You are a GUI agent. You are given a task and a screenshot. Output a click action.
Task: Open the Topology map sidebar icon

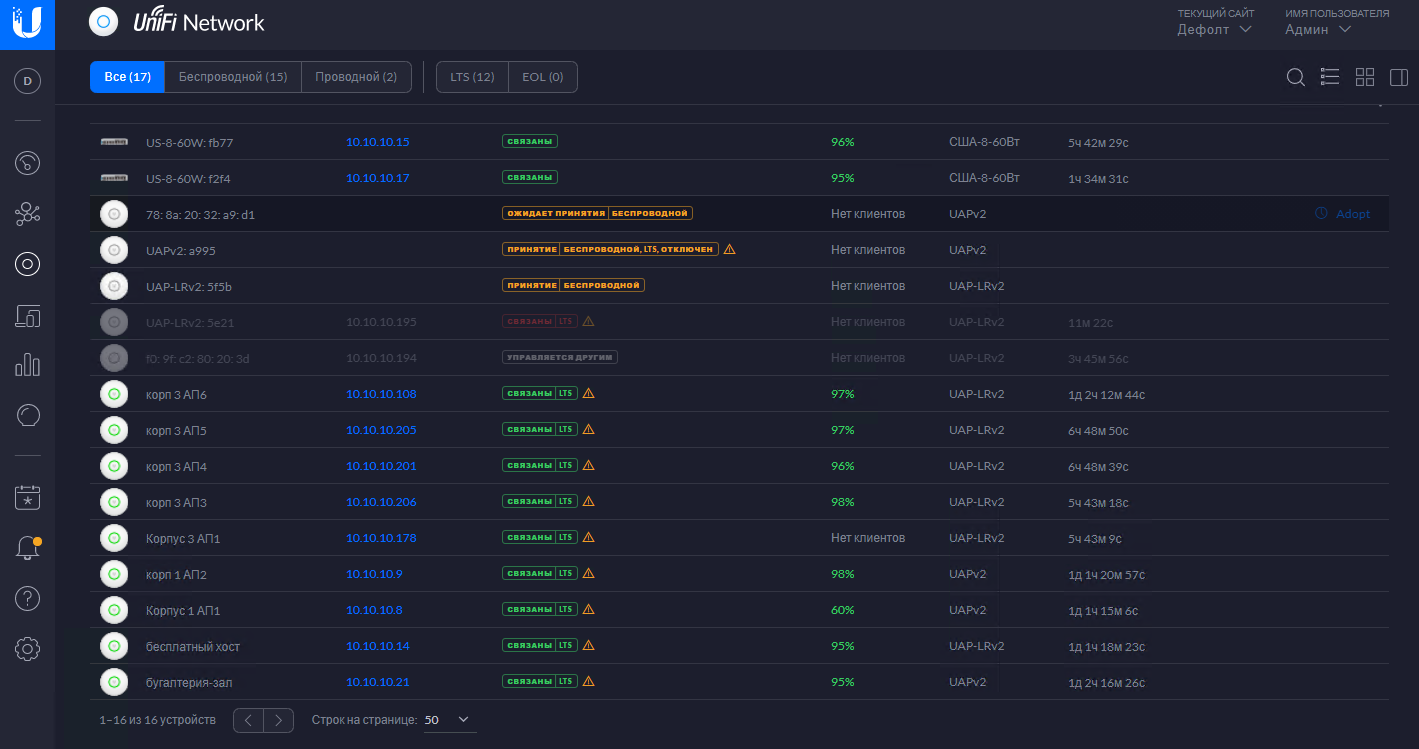pos(28,213)
